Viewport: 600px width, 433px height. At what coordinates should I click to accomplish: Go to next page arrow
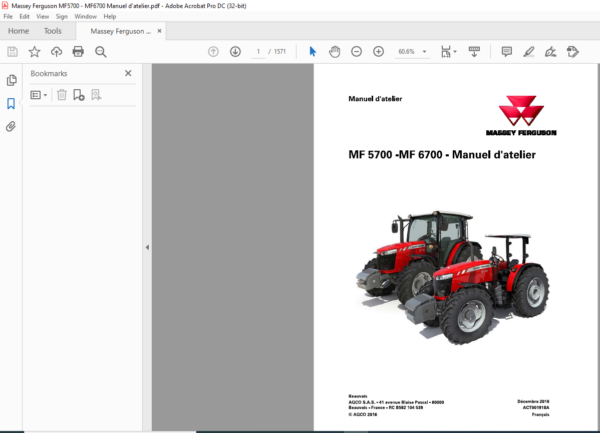click(x=235, y=52)
